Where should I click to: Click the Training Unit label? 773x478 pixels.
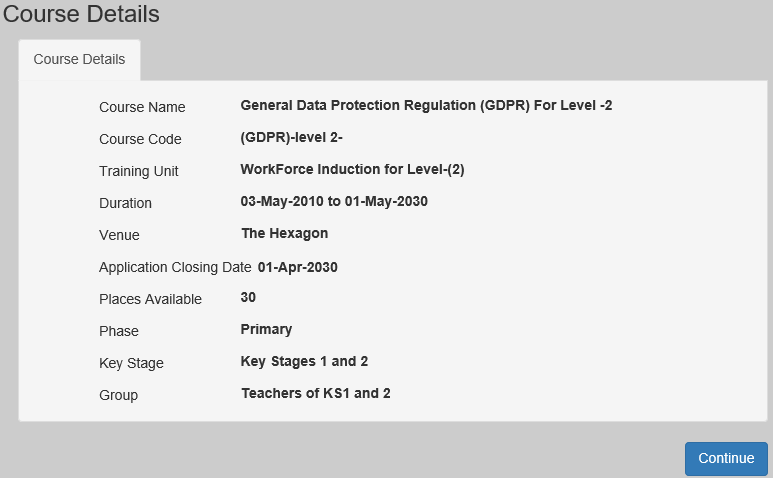coord(139,171)
